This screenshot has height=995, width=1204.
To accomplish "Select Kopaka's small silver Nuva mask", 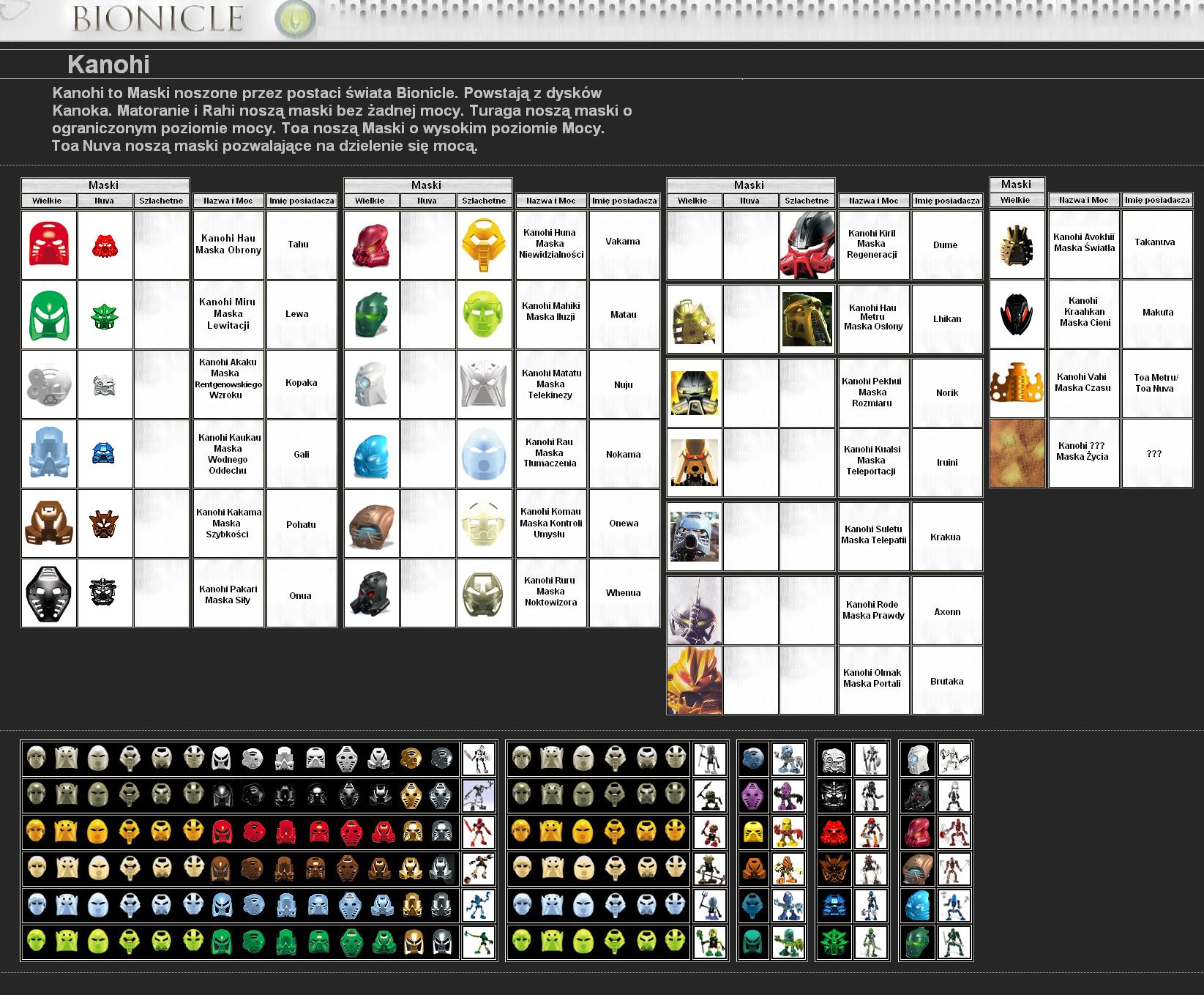I will click(x=105, y=386).
